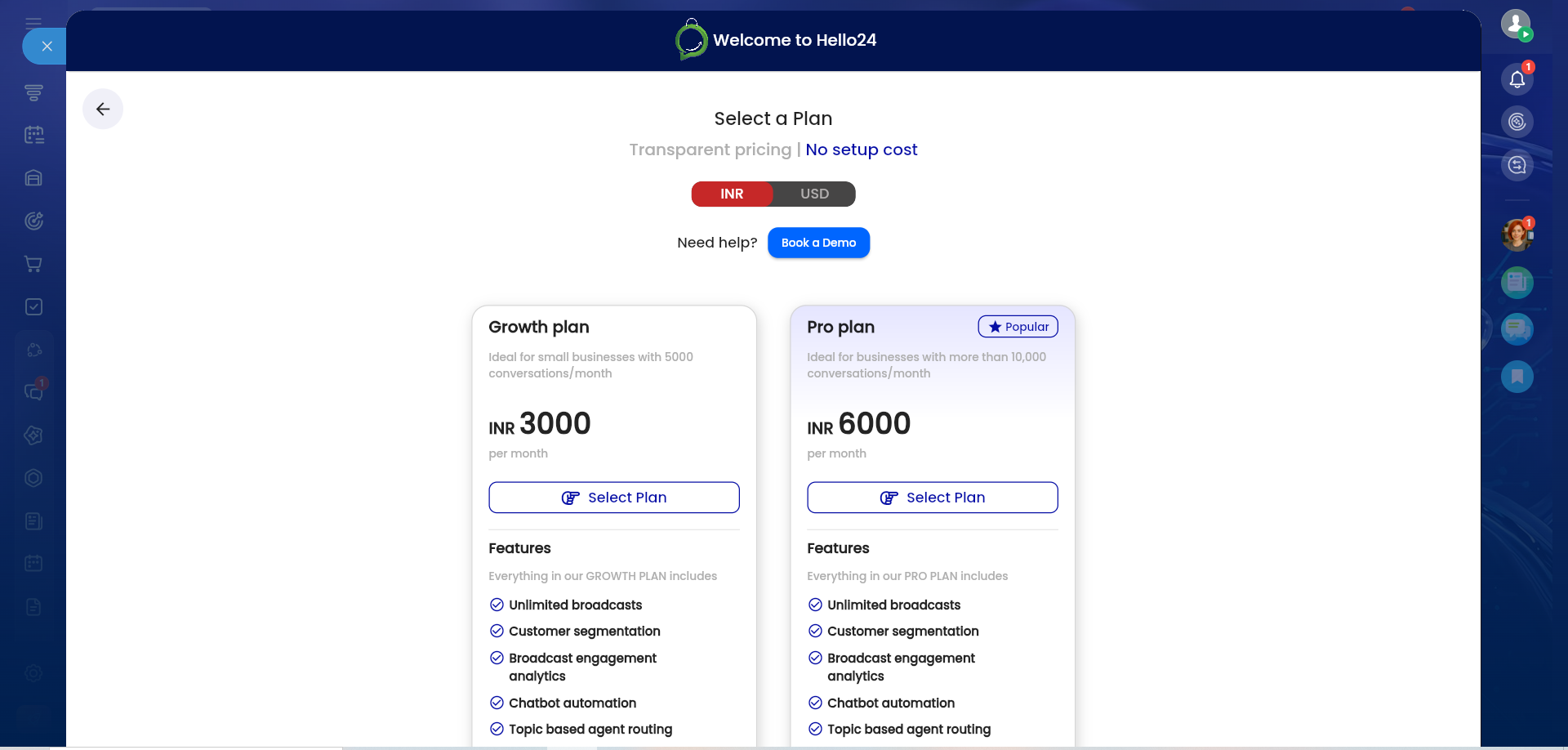Click the "Pro plan" card title
The width and height of the screenshot is (1568, 750).
[840, 327]
